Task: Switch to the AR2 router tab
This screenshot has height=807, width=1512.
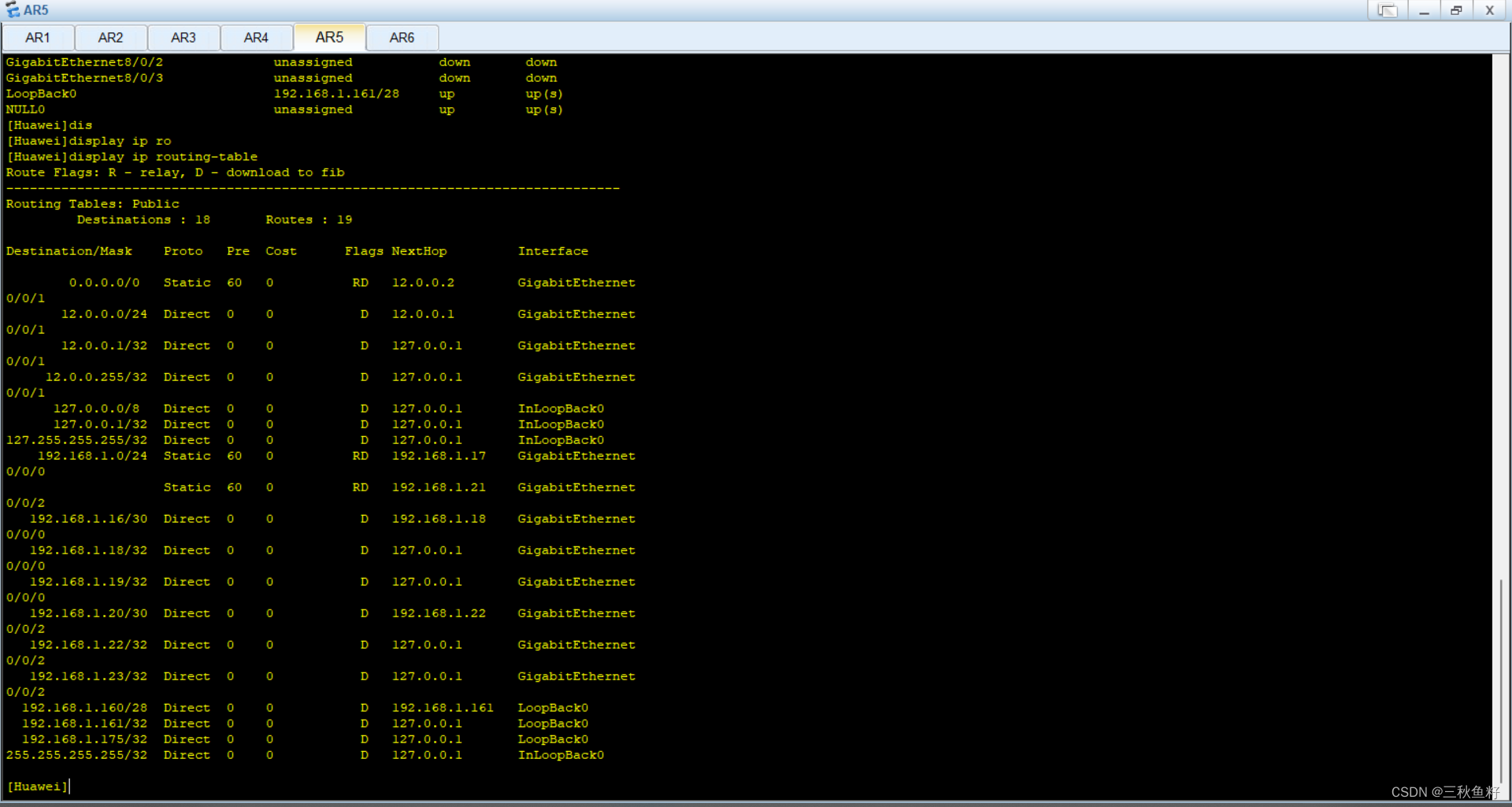Action: click(110, 37)
